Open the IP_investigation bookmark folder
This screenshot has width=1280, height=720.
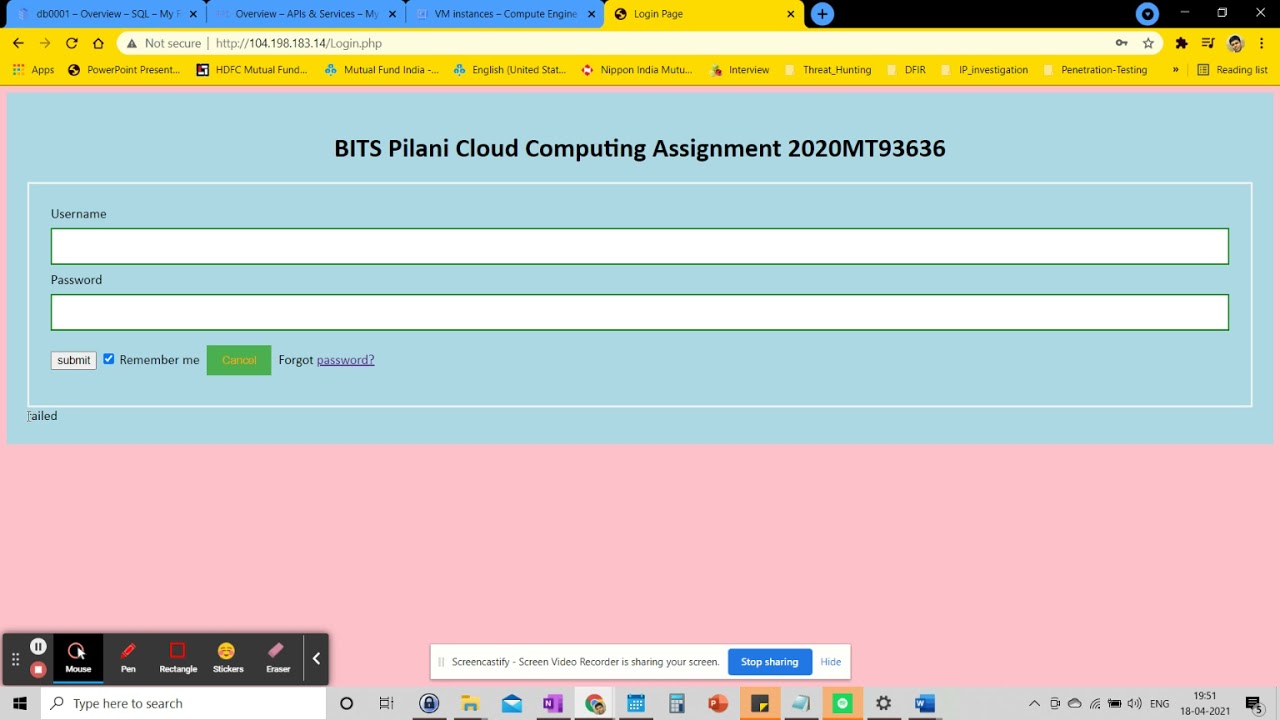pos(983,70)
